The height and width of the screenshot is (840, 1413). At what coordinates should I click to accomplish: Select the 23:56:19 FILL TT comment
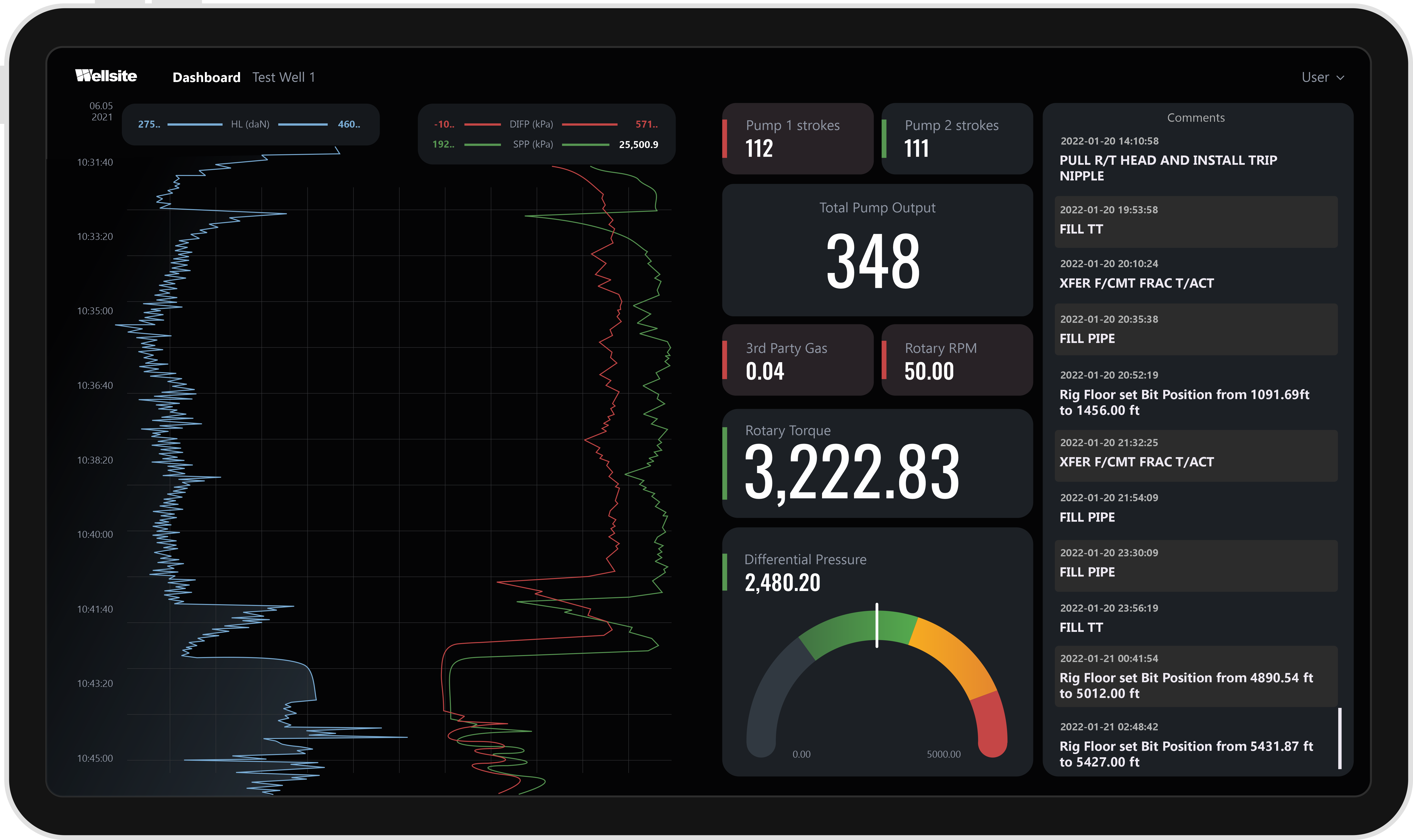(1196, 619)
